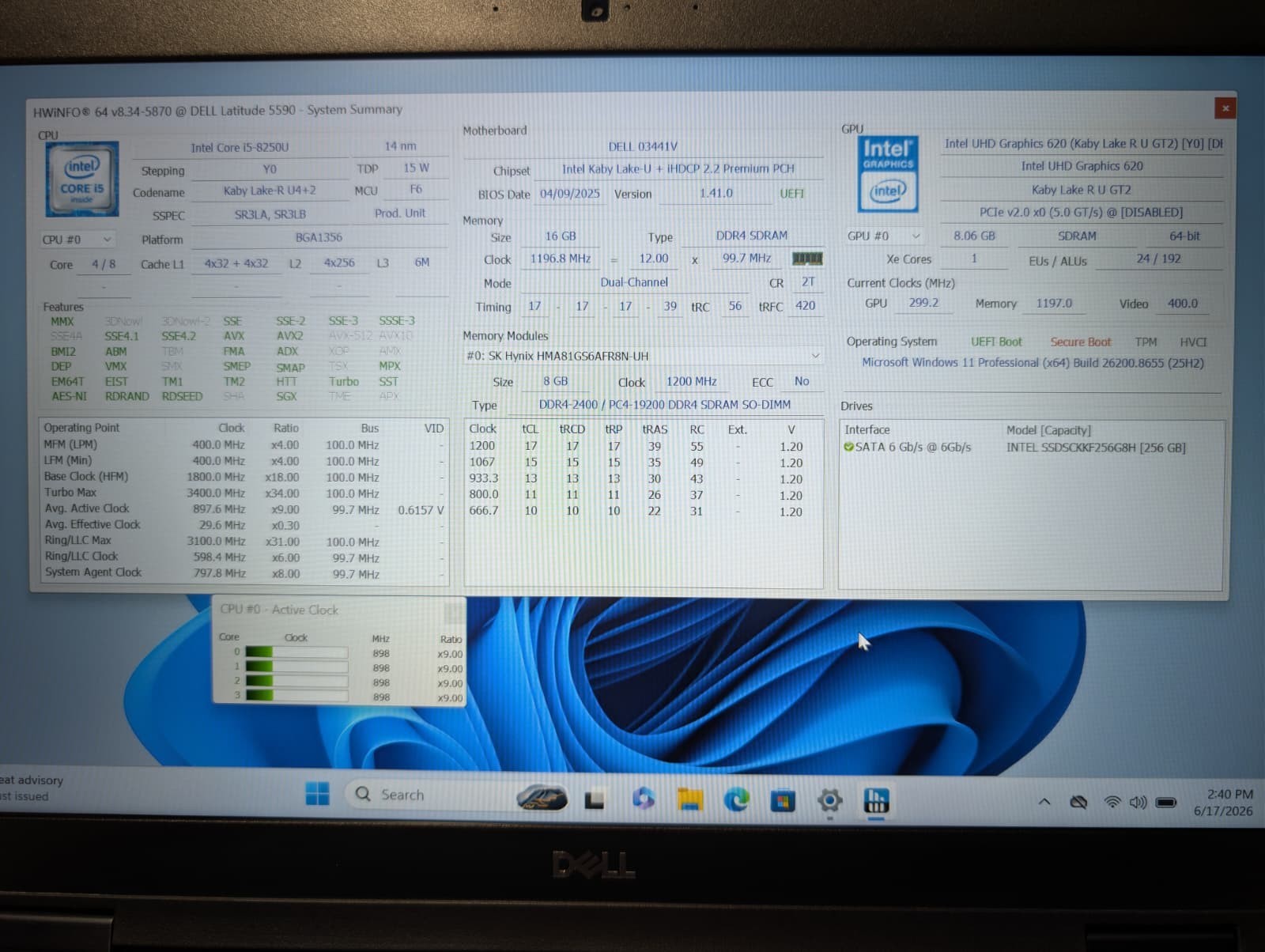Show hidden system tray icons

pos(1044,802)
